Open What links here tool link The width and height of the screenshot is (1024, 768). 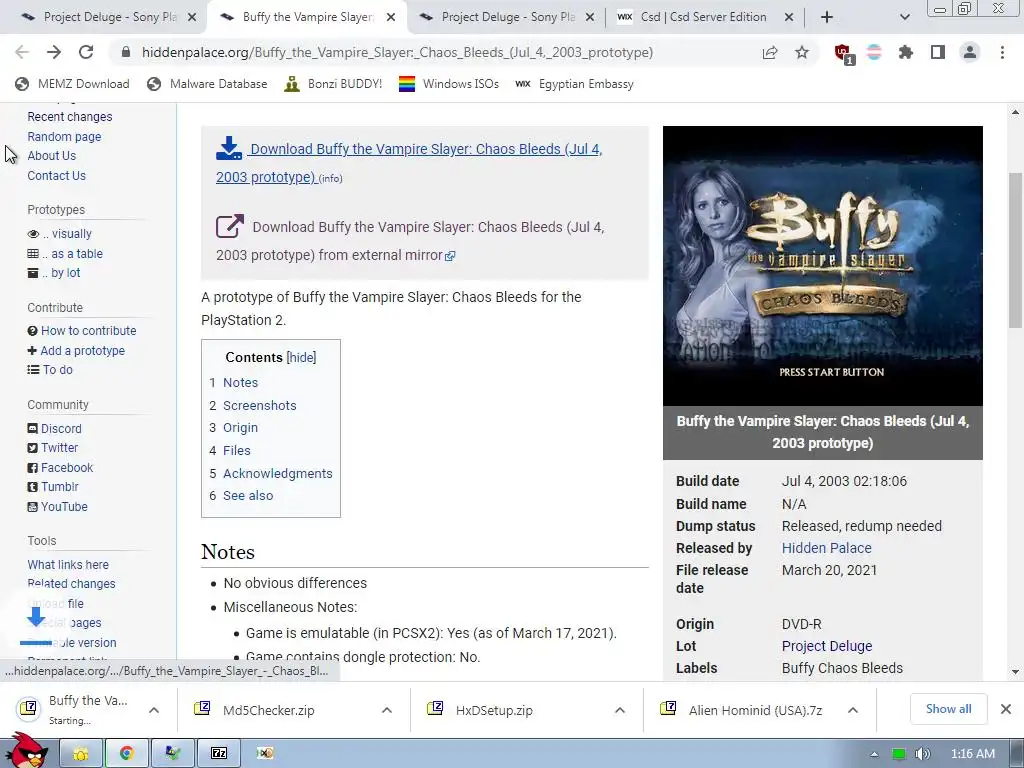pyautogui.click(x=68, y=565)
